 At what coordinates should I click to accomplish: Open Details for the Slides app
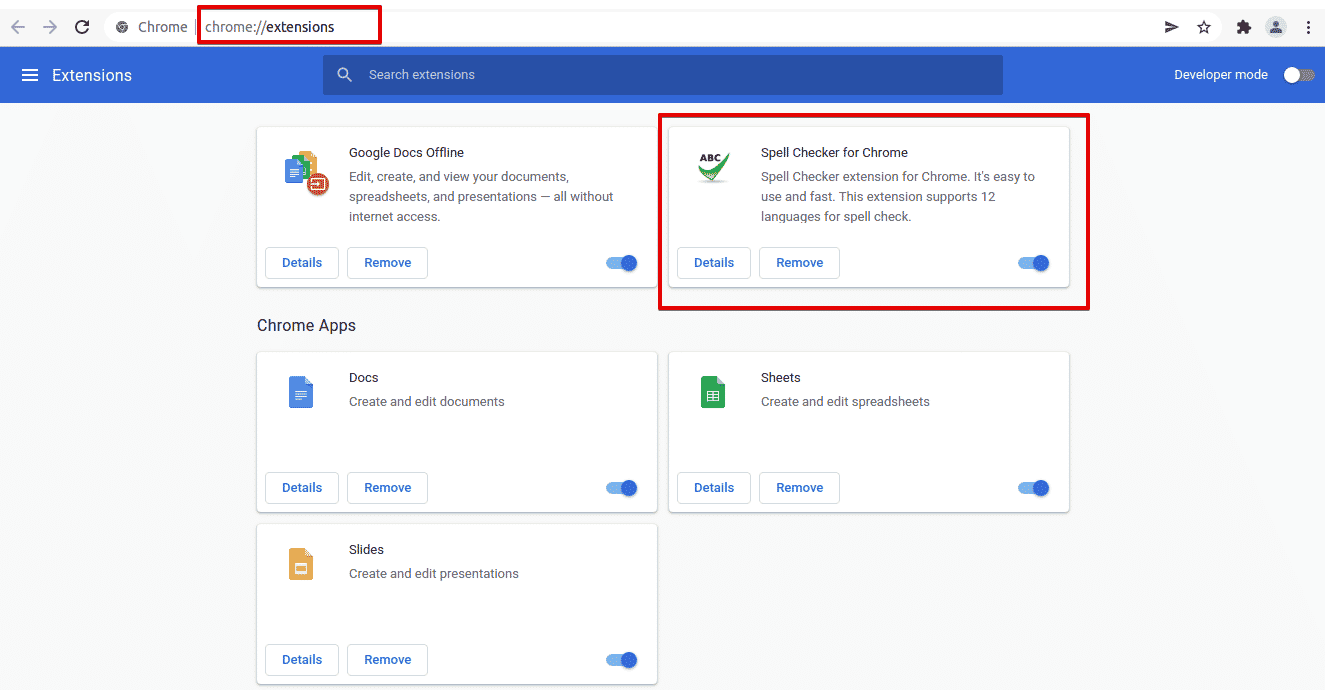coord(302,660)
